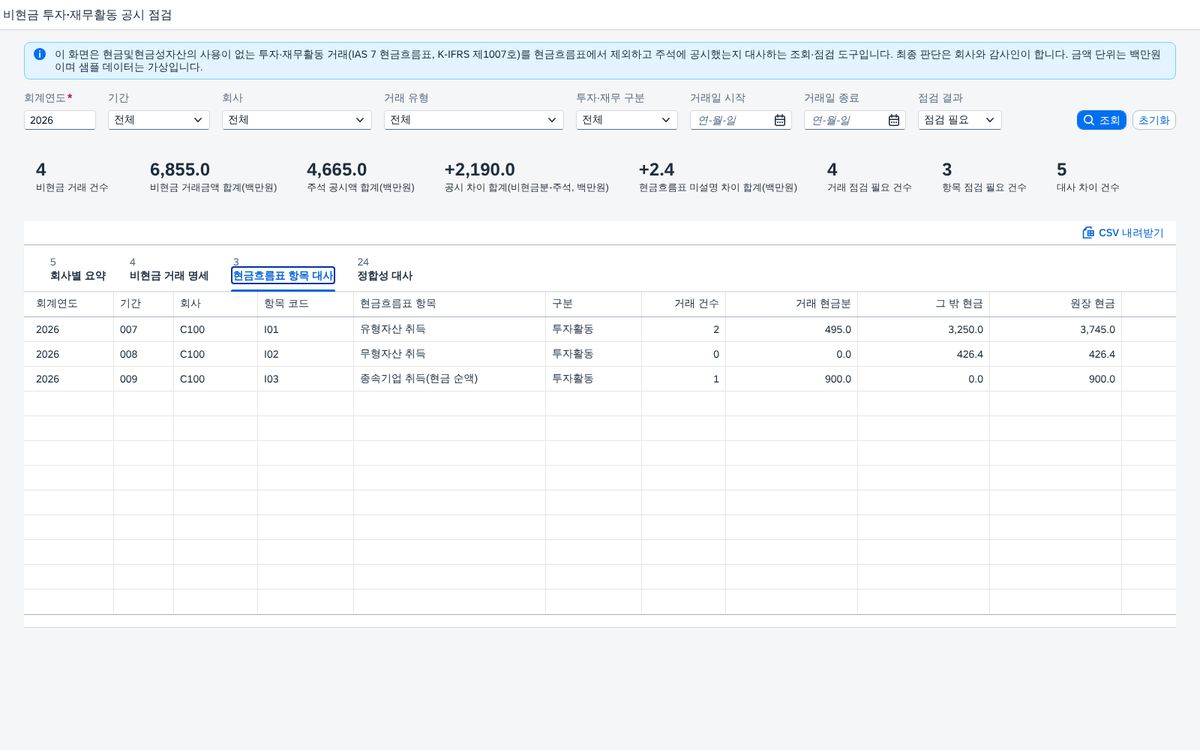Open the 투자·재무 구분 dropdown
This screenshot has width=1200, height=750.
click(x=627, y=120)
